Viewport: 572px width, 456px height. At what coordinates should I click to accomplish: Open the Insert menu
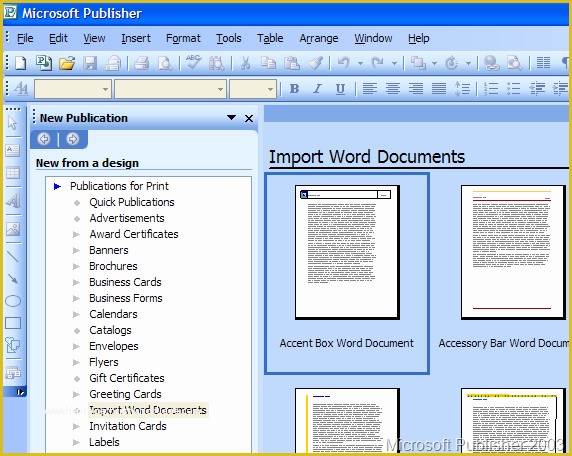click(x=136, y=38)
